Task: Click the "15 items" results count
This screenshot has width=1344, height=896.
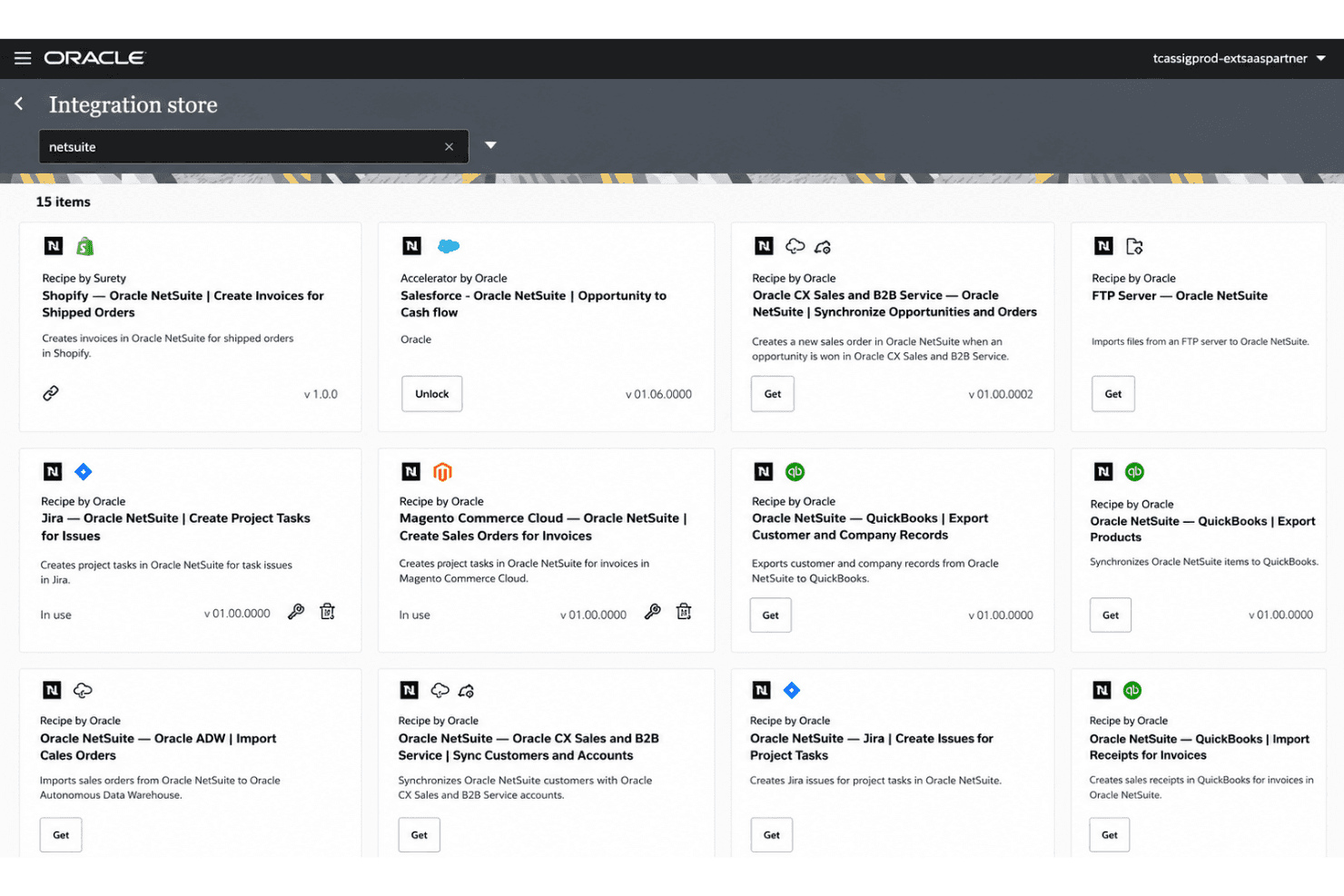Action: (64, 202)
